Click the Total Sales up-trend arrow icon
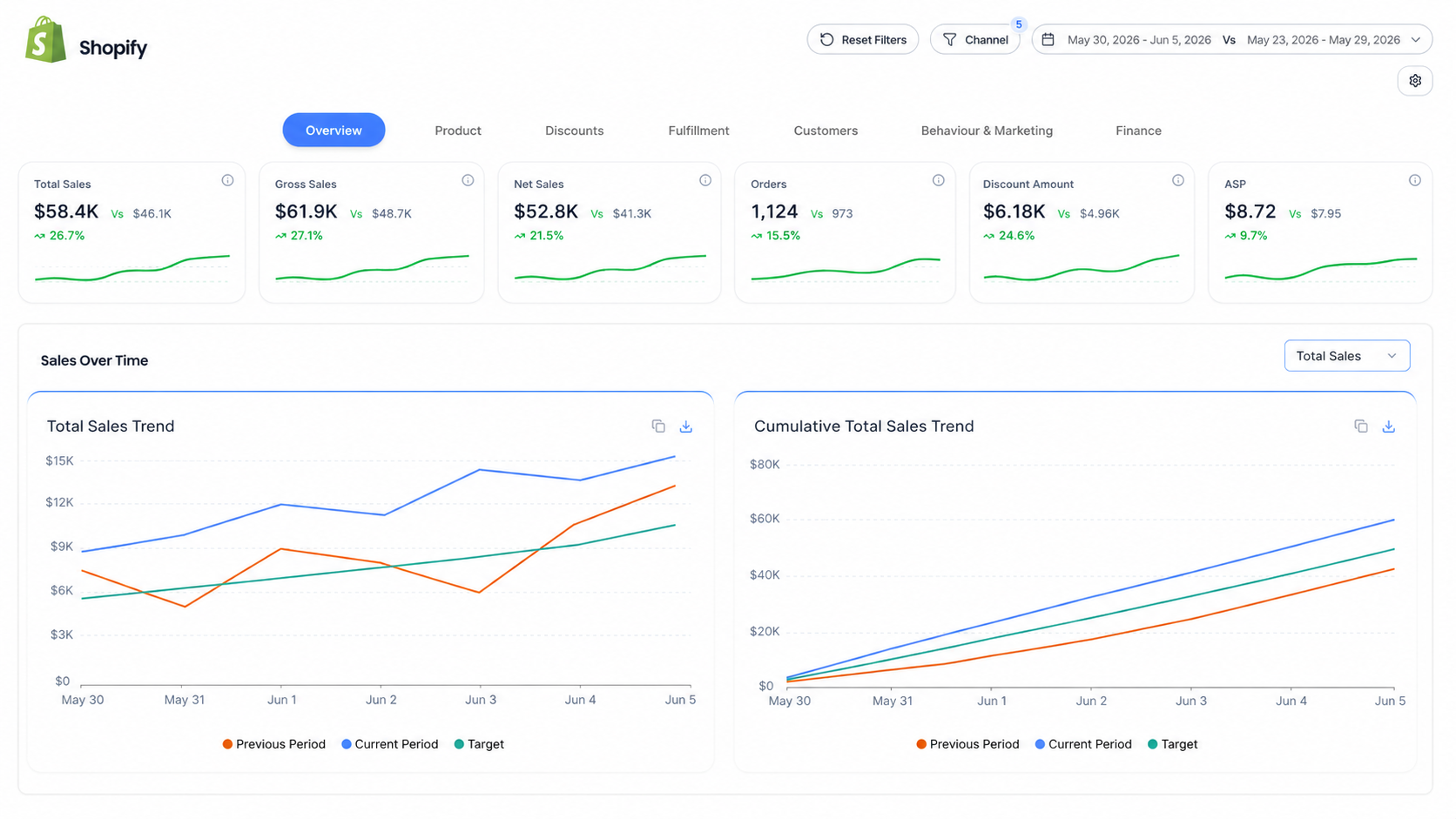The height and width of the screenshot is (819, 1456). 39,236
